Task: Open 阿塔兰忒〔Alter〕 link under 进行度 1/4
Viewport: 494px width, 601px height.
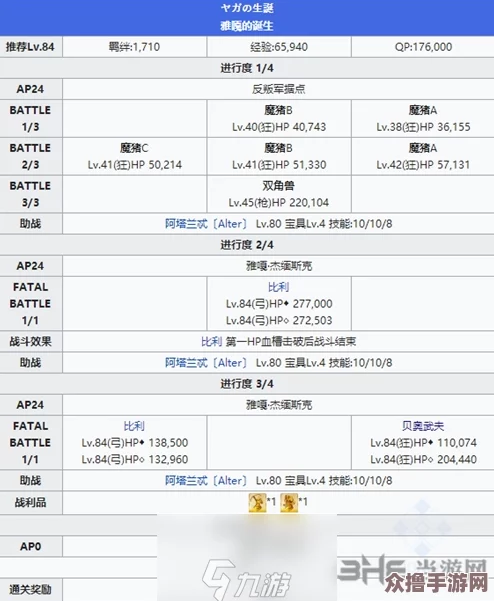Action: [x=207, y=224]
